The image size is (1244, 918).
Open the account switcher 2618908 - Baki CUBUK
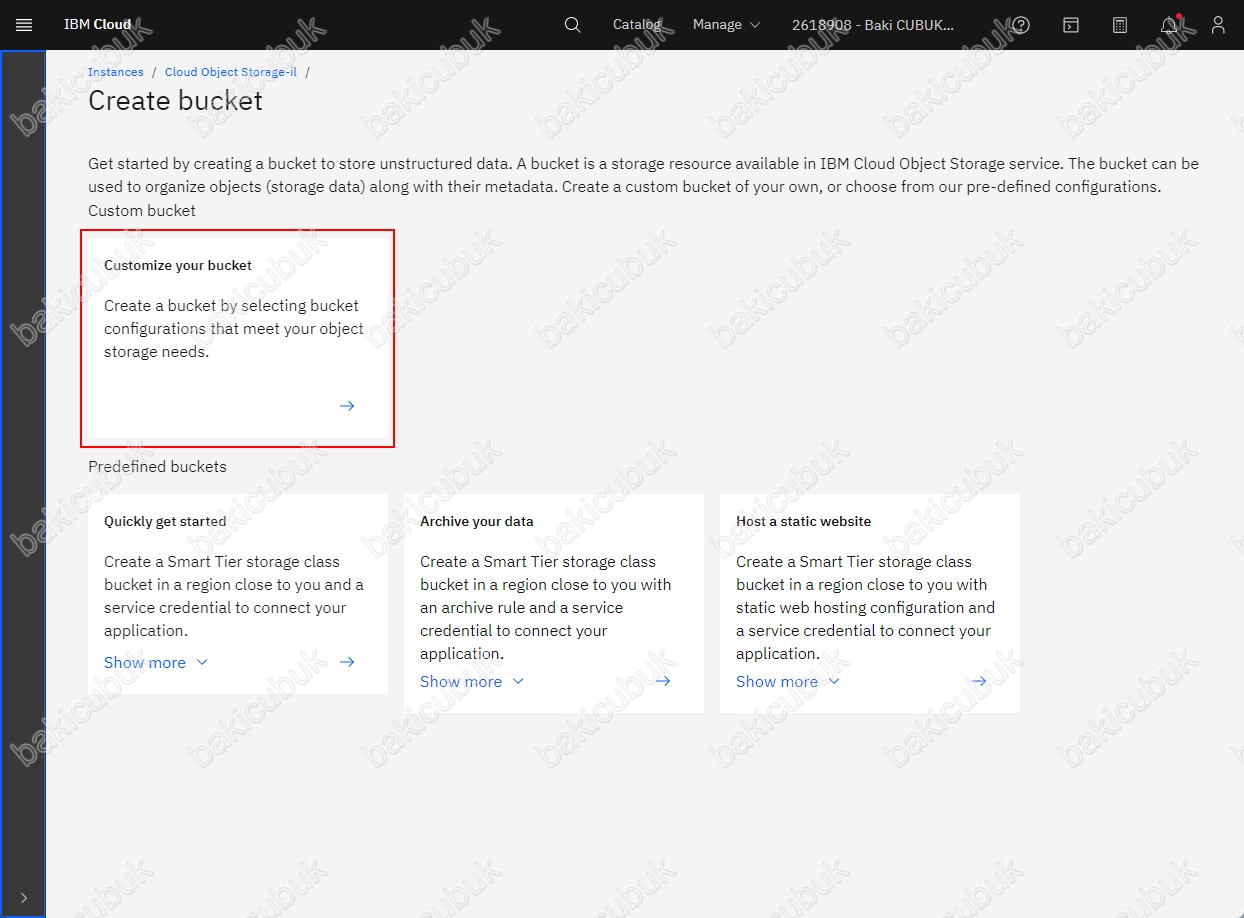point(873,25)
